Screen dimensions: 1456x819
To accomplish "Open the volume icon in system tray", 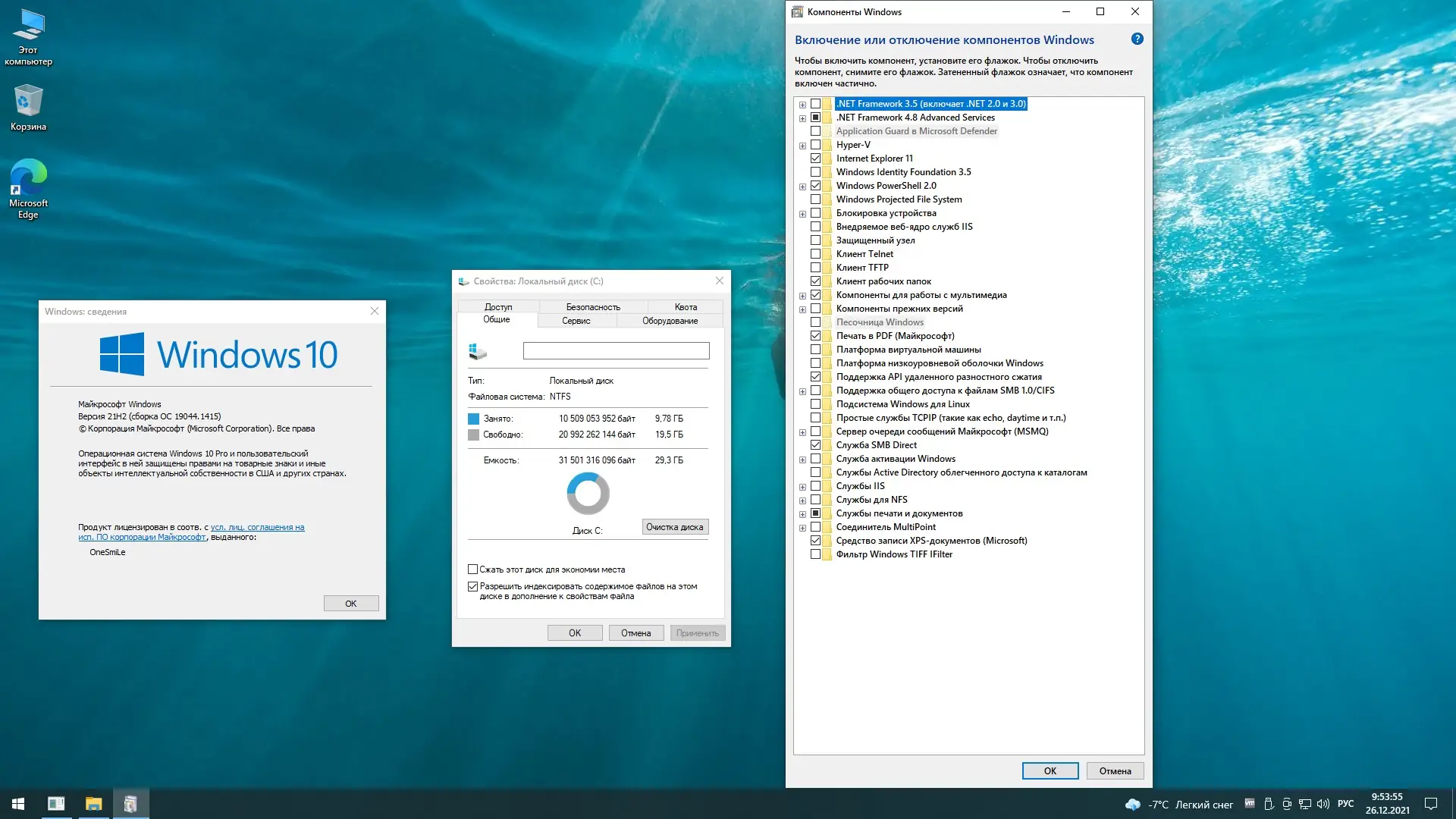I will [x=1323, y=805].
